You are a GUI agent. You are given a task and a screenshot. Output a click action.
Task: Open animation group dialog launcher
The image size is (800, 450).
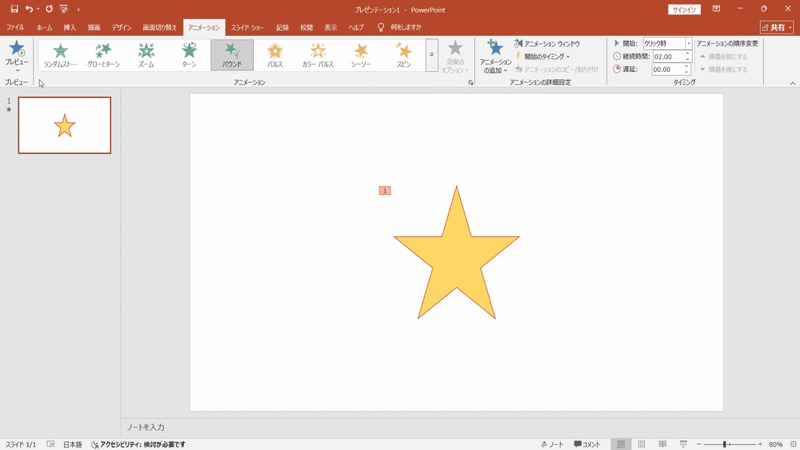[470, 83]
